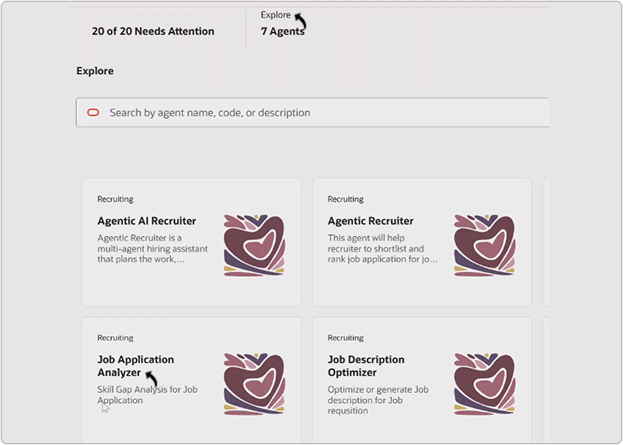Image resolution: width=623 pixels, height=445 pixels.
Task: Select the Job Application Analyzer title
Action: click(135, 366)
